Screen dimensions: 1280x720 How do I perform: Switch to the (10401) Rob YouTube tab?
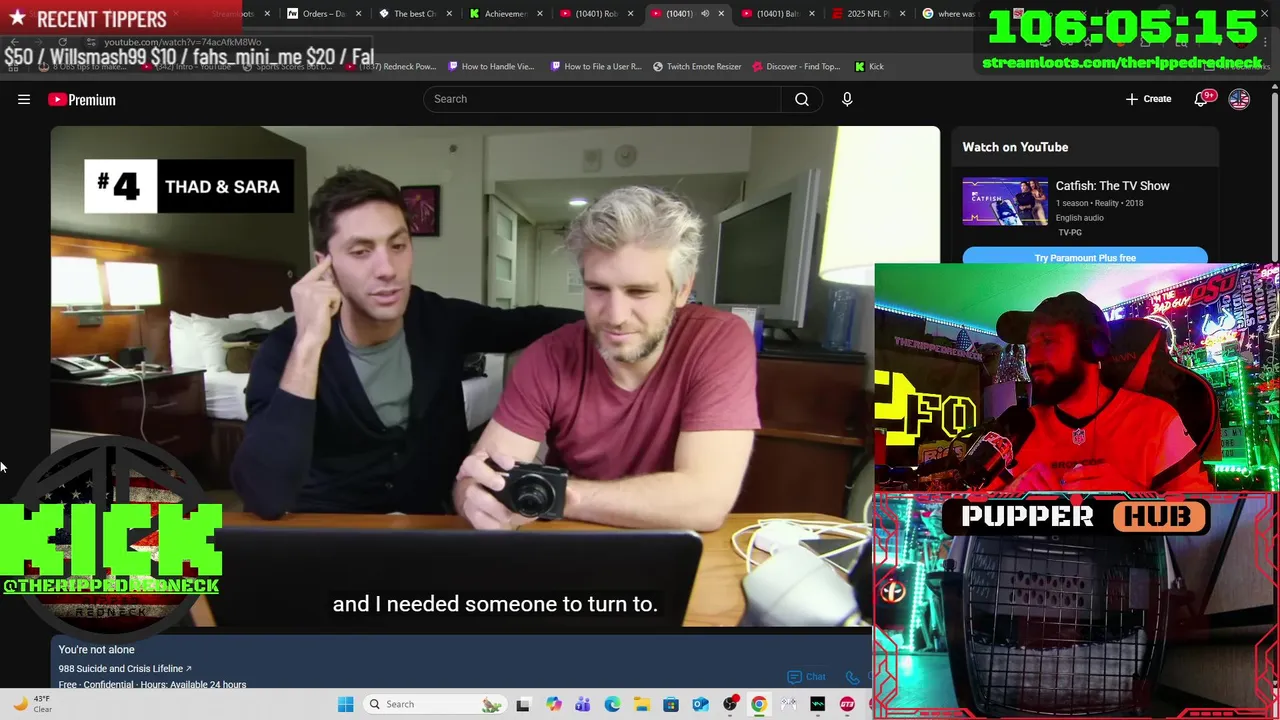coord(596,14)
